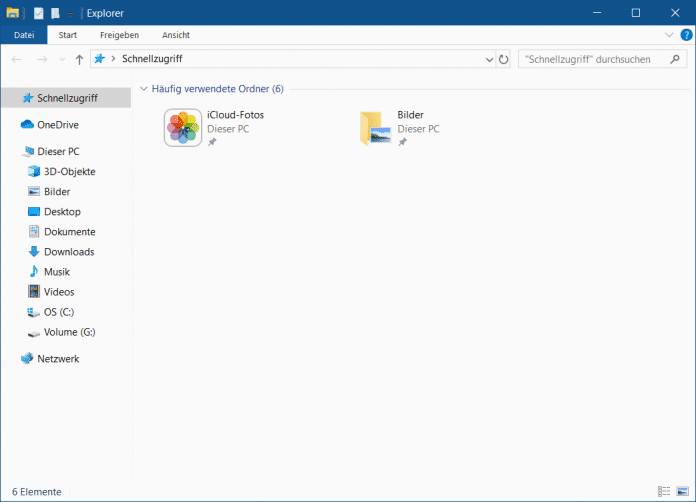Click the OneDrive cloud icon in sidebar
This screenshot has width=696, height=502.
pyautogui.click(x=27, y=125)
